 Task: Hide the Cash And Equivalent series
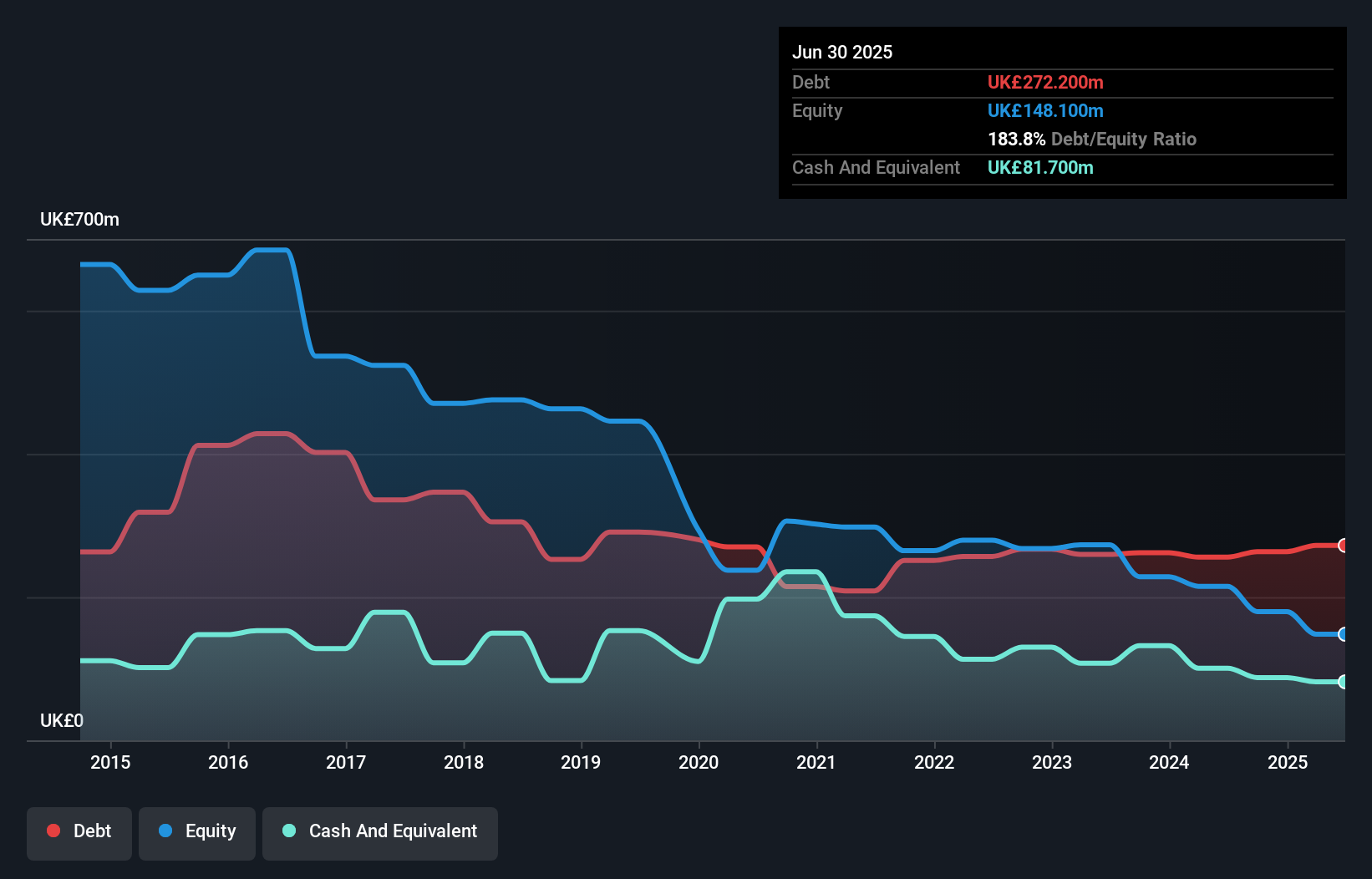[x=380, y=832]
